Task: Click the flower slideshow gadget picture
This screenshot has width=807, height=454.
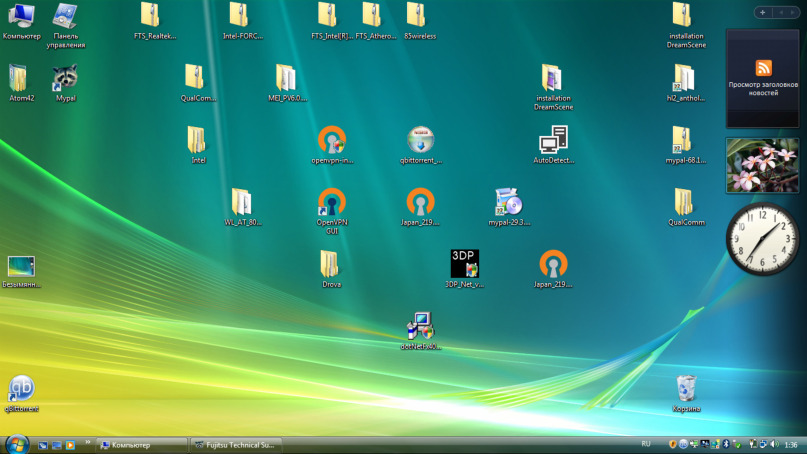Action: (762, 165)
